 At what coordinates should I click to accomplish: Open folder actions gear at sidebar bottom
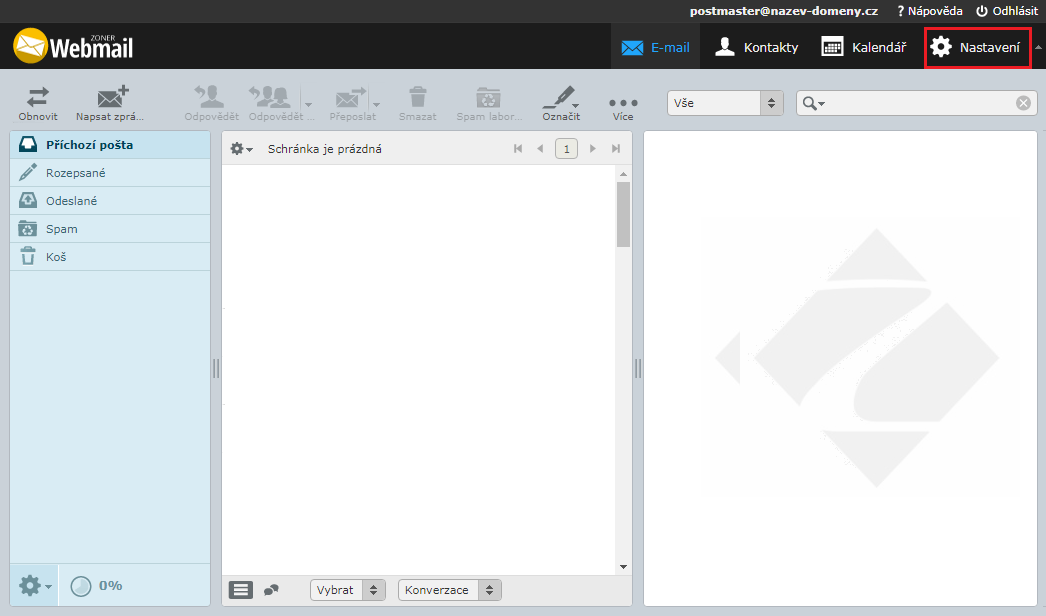(35, 585)
